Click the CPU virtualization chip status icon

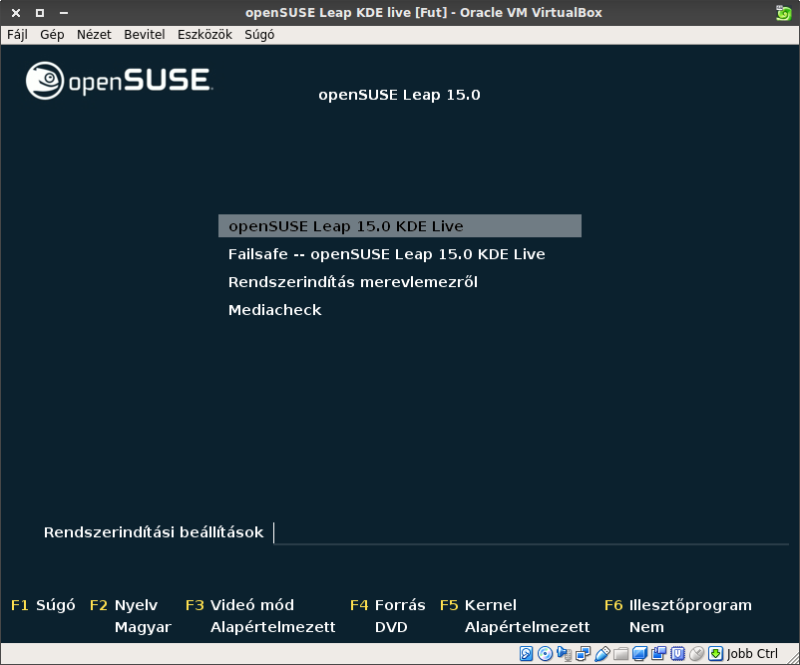click(x=678, y=653)
